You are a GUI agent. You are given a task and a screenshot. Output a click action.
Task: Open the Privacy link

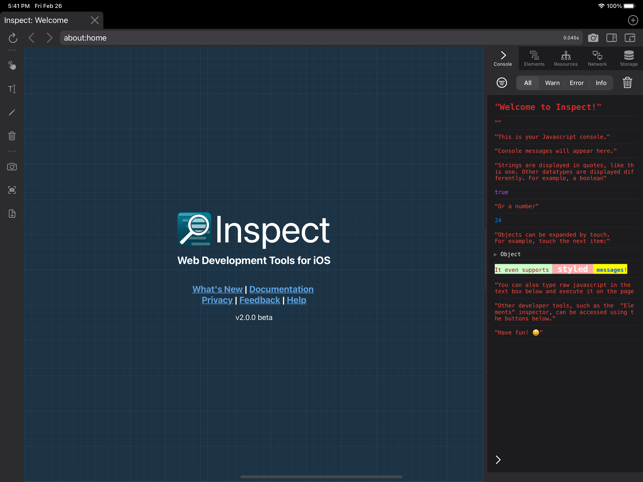(217, 300)
